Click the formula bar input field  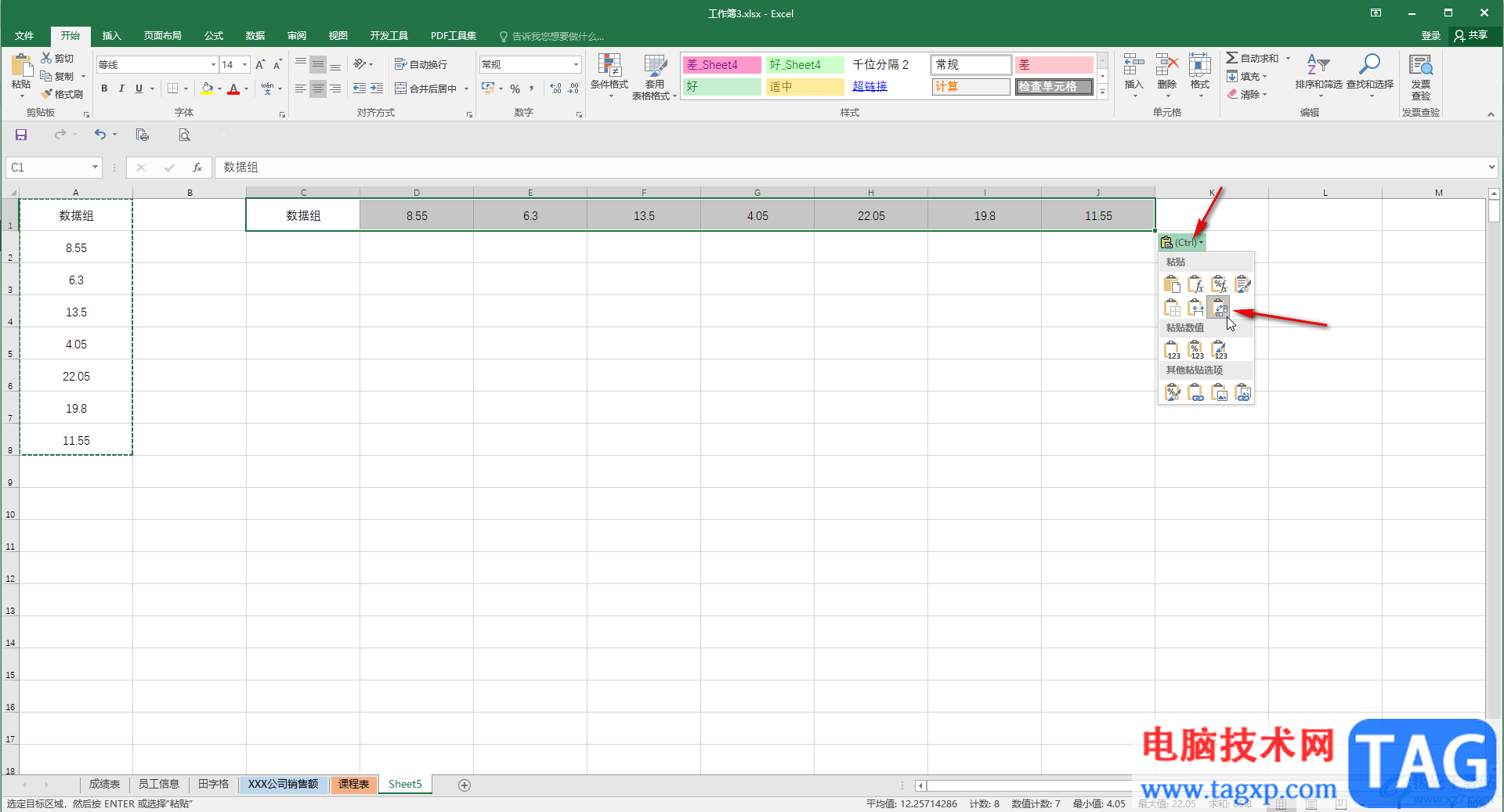point(850,168)
